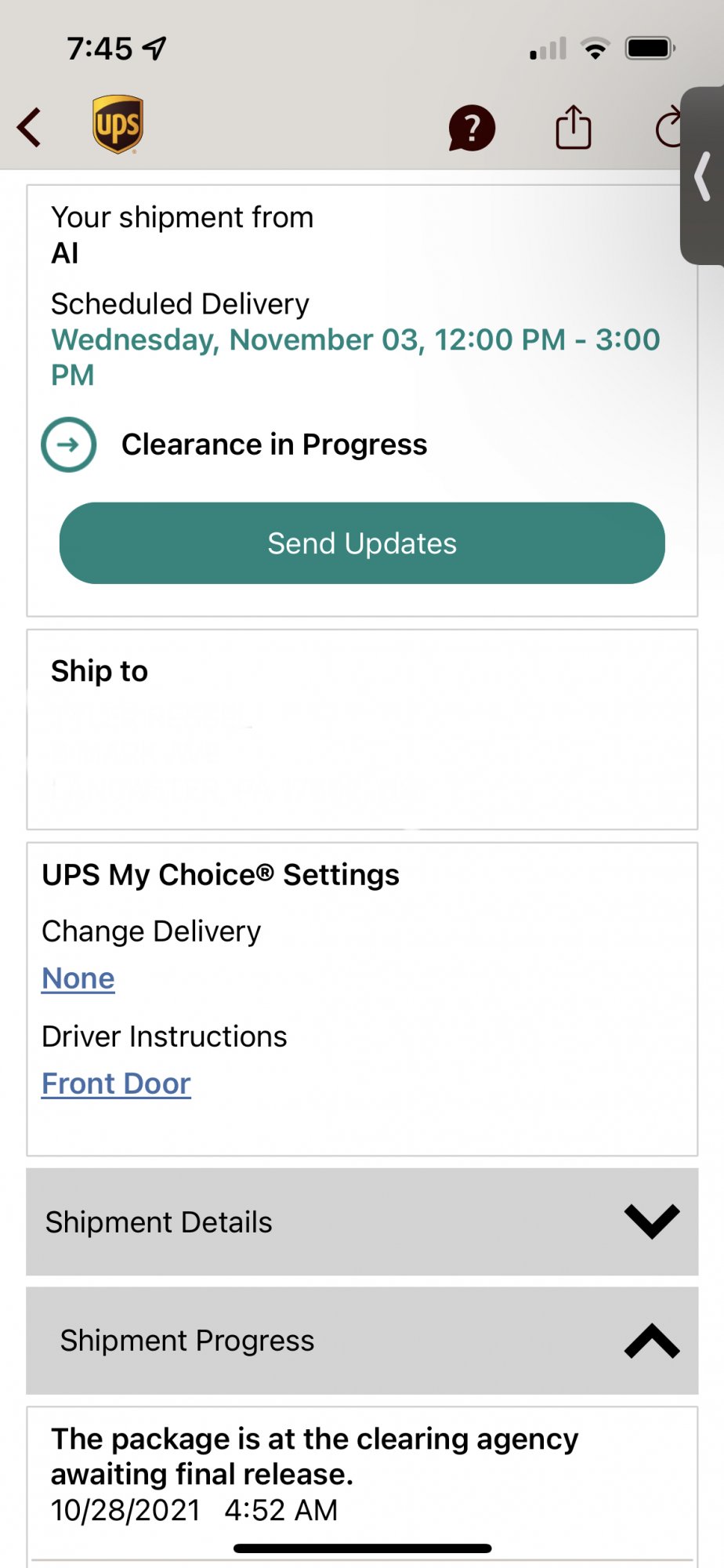Open the help question mark chat icon

(471, 128)
